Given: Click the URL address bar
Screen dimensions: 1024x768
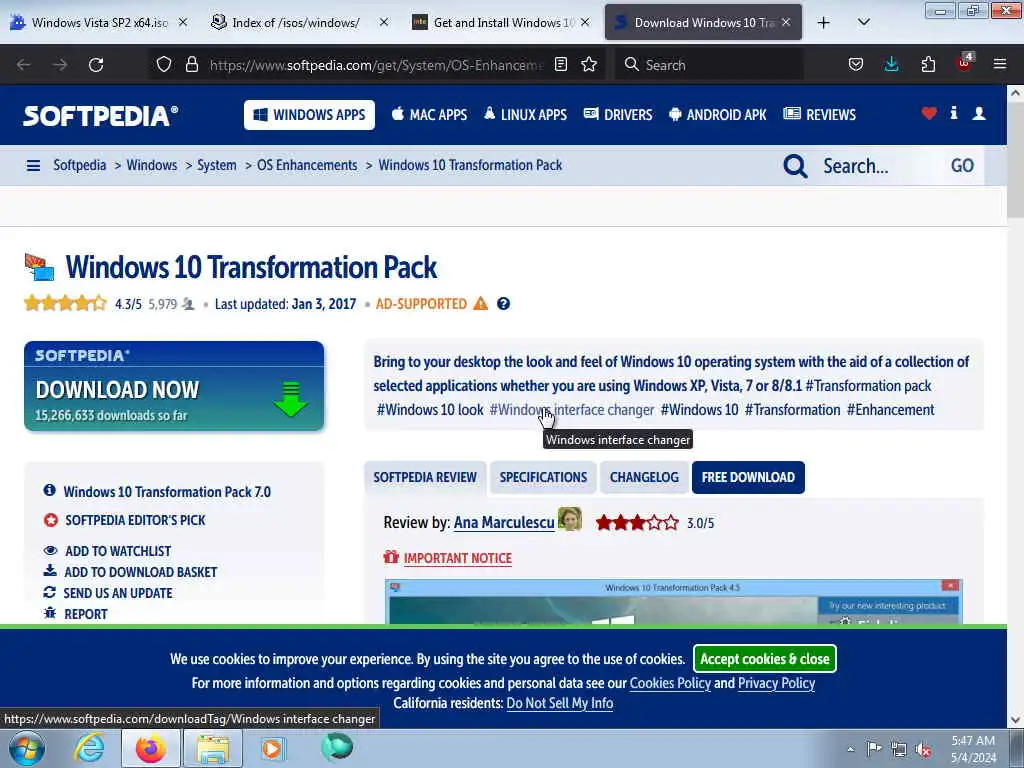Looking at the screenshot, I should tap(376, 65).
